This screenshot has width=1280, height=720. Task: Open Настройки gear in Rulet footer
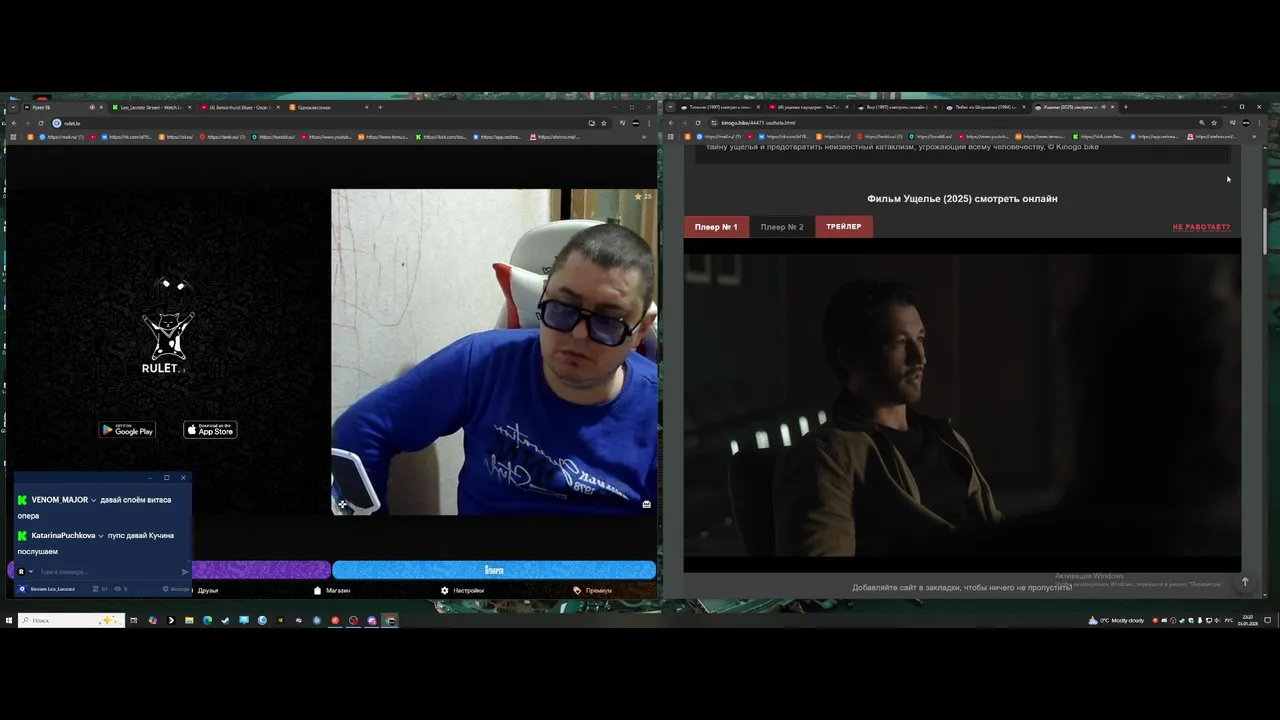click(x=445, y=590)
